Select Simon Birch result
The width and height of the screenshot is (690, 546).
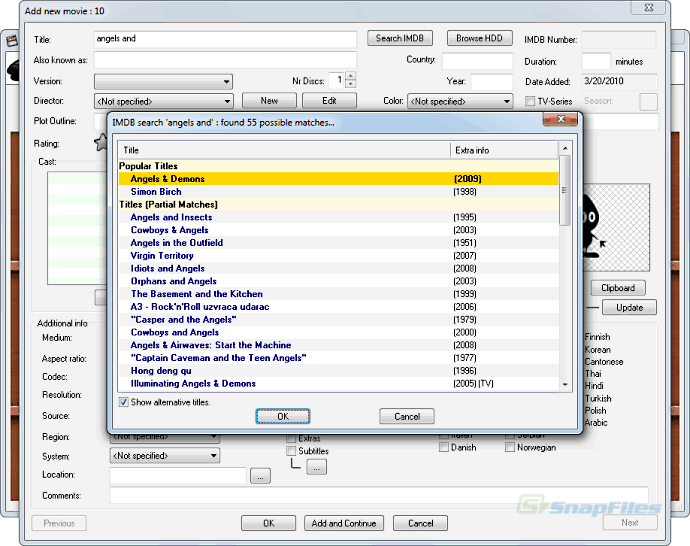coord(338,191)
